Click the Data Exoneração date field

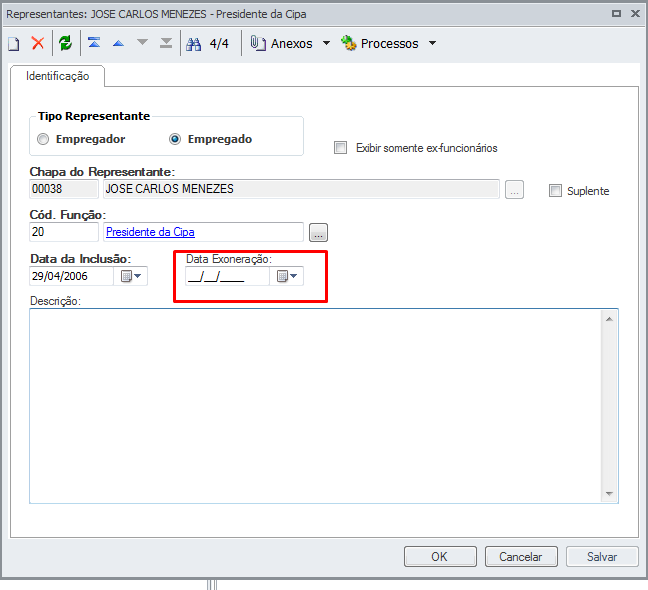click(x=227, y=276)
